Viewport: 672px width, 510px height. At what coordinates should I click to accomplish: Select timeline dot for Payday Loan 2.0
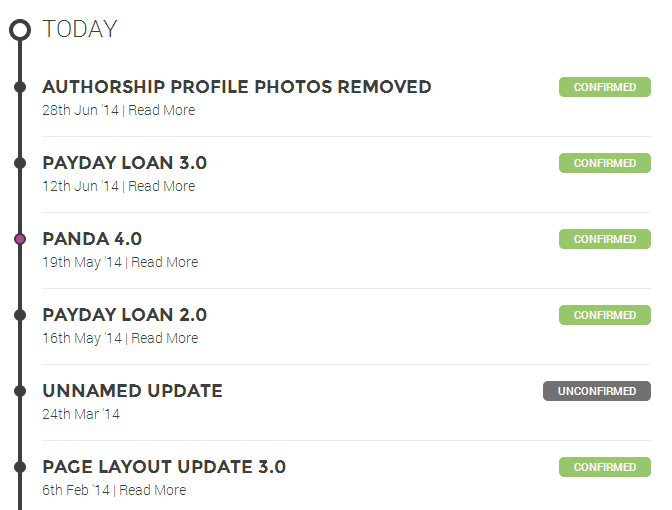click(x=20, y=315)
